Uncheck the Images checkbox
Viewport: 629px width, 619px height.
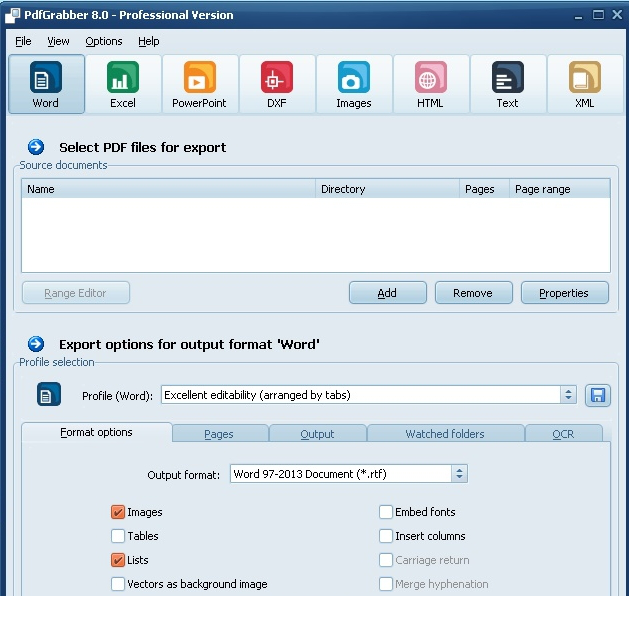(x=118, y=512)
